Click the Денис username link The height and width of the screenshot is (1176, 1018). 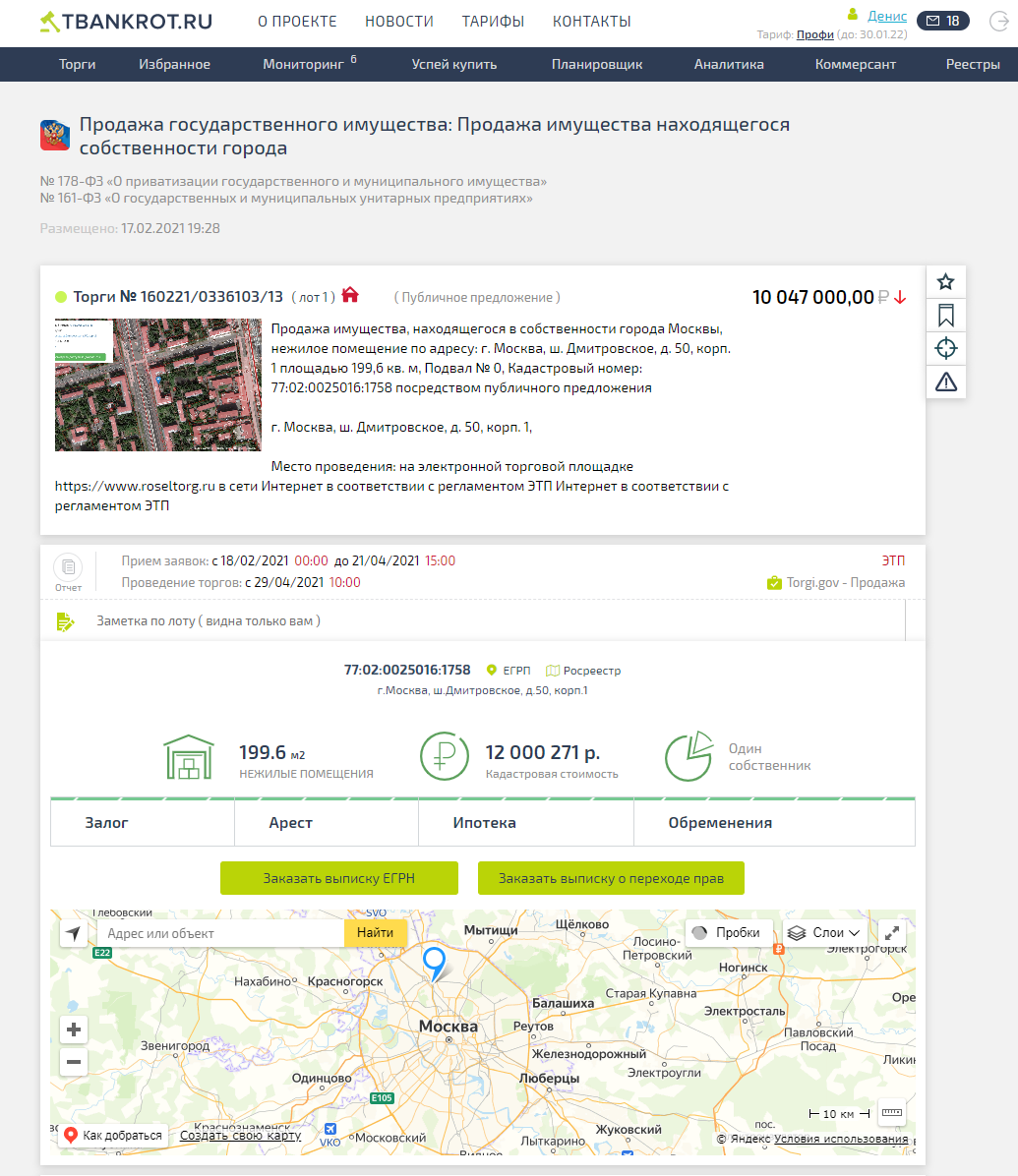point(887,16)
